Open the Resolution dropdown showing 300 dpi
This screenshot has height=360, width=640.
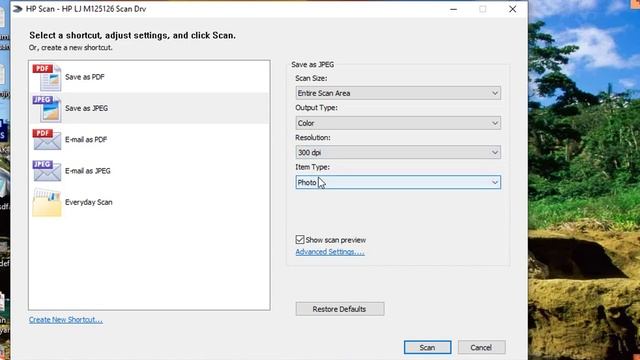coord(398,153)
